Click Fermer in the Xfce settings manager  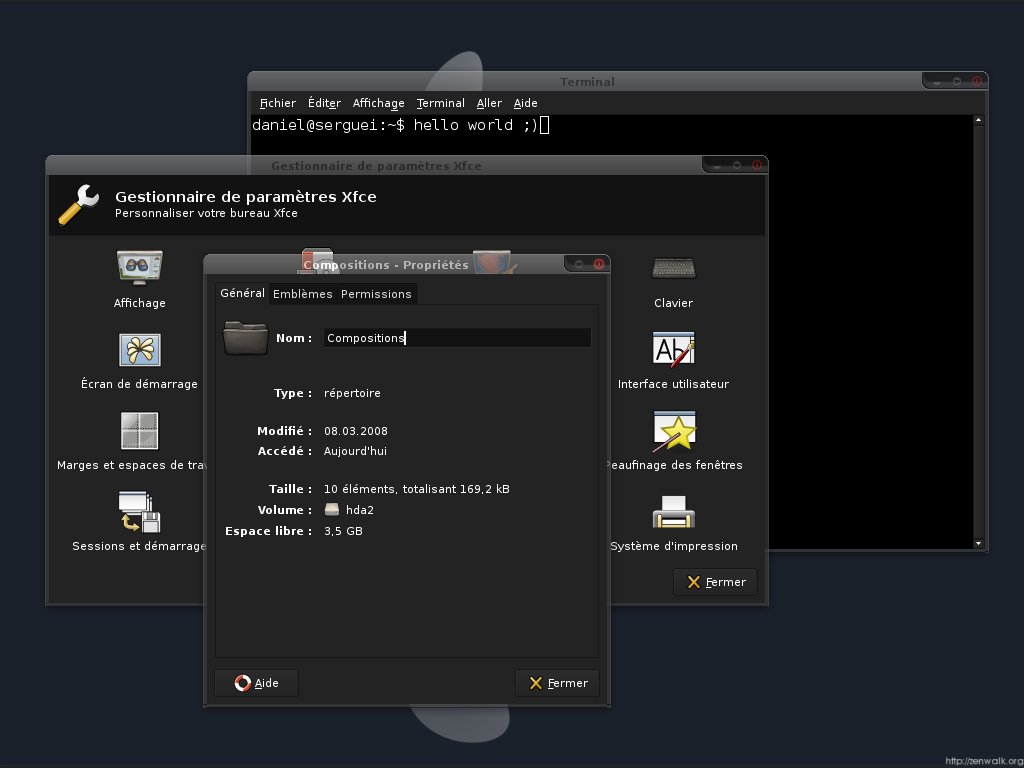point(715,582)
